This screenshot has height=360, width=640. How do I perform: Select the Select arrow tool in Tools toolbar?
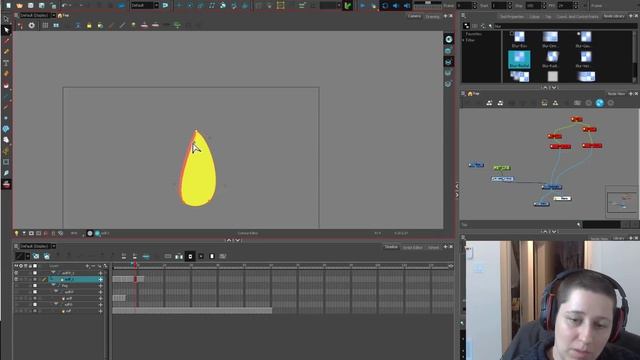(x=6, y=30)
